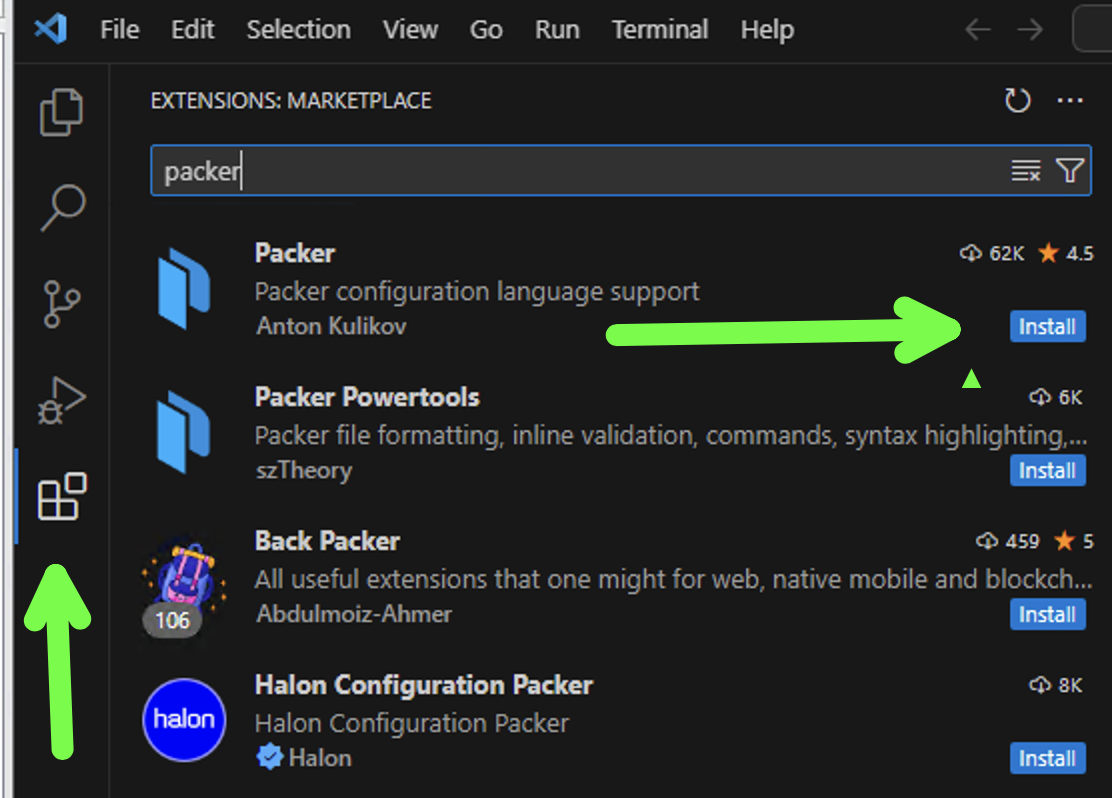Click publisher name szTheory
This screenshot has width=1112, height=798.
click(x=304, y=470)
